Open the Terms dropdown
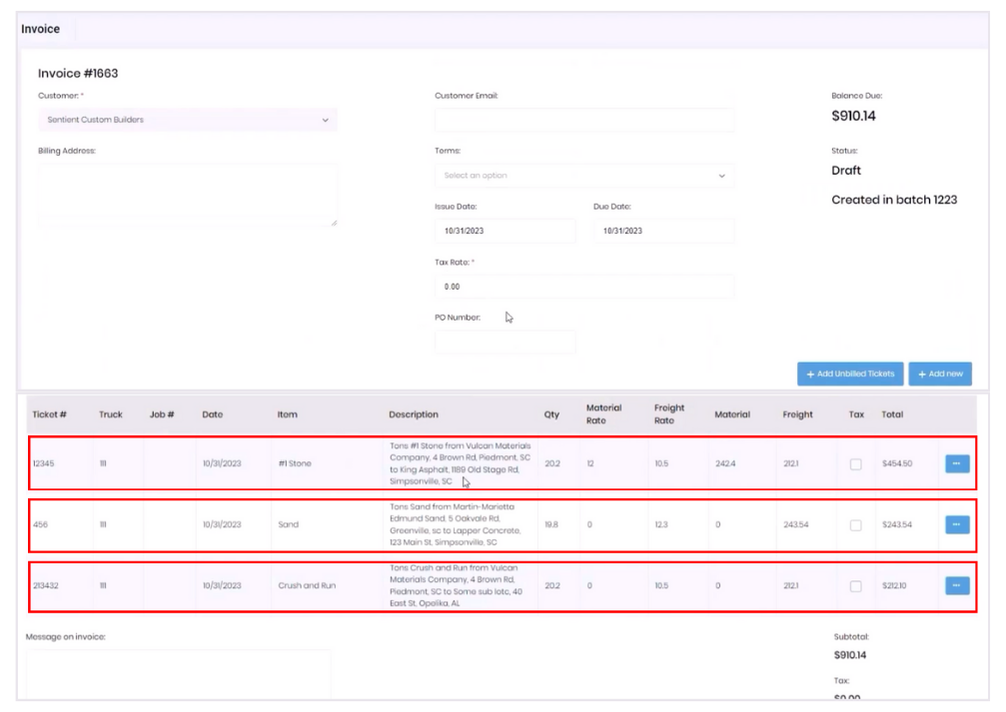 (584, 176)
